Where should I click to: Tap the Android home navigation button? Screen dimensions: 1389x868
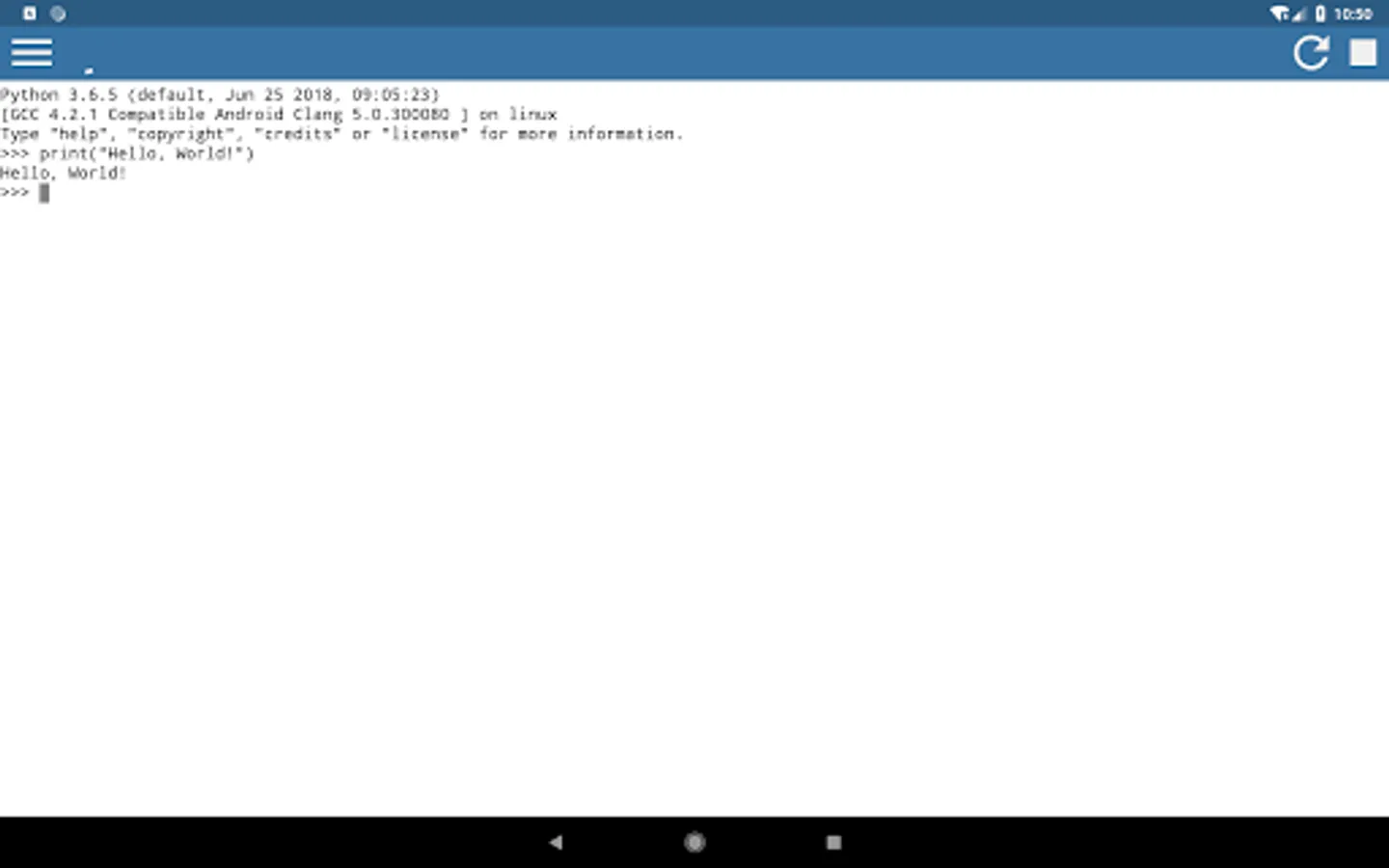coord(694,842)
